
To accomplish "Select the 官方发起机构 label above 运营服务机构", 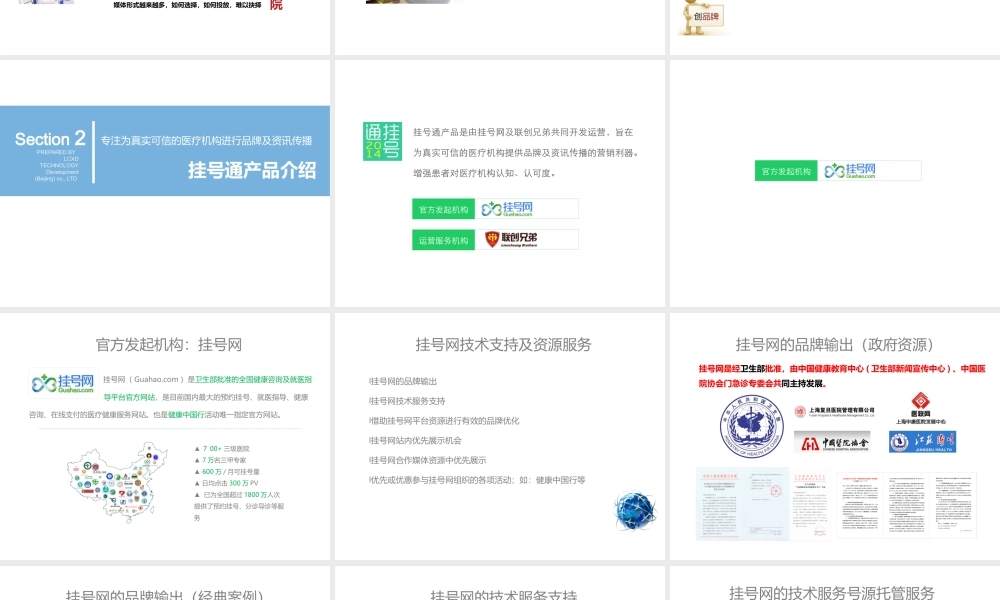I will tap(443, 209).
